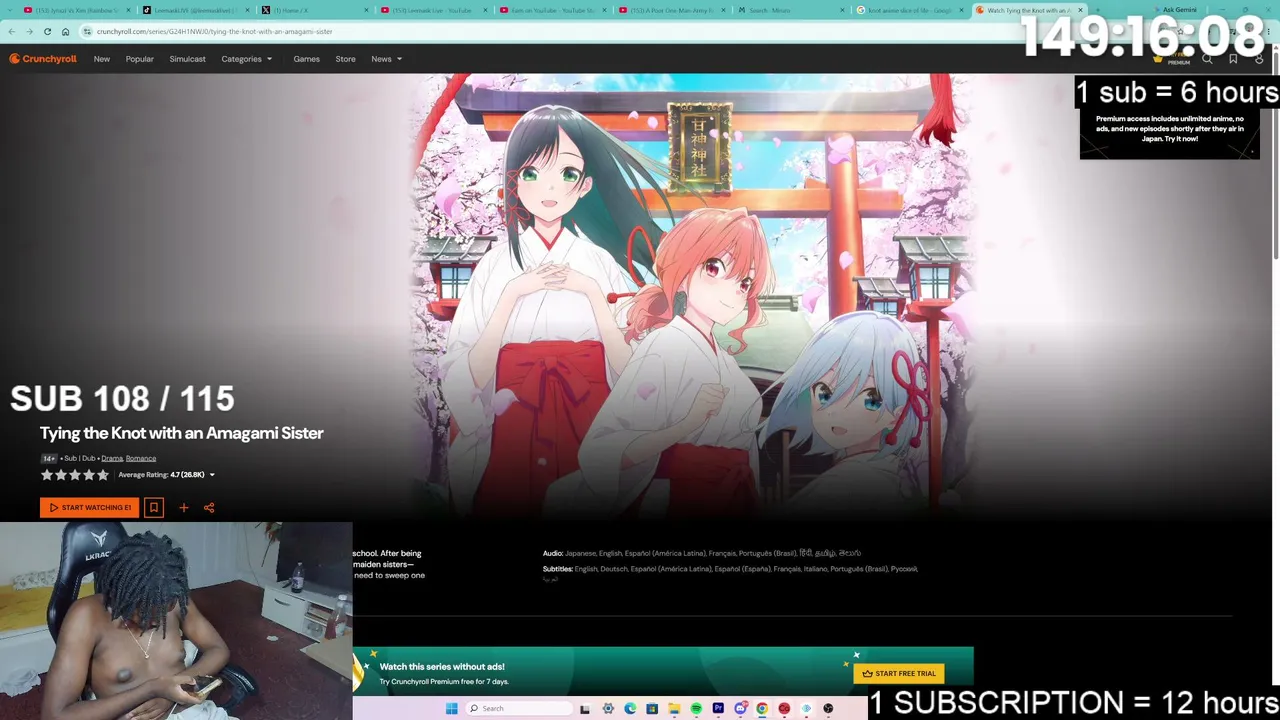Click Start Watching E1 button
Viewport: 1280px width, 720px height.
coord(90,508)
